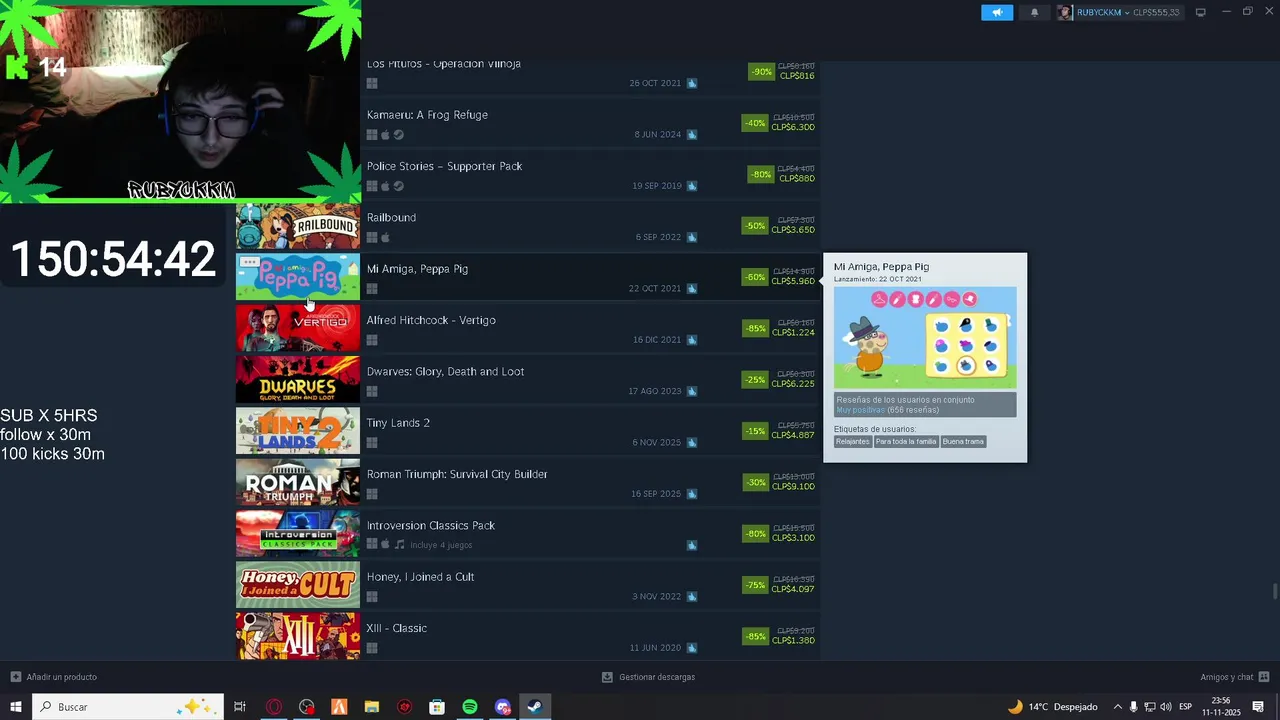Click the Muy positivas reviews link
Screen dimensions: 1280x720
click(x=860, y=410)
